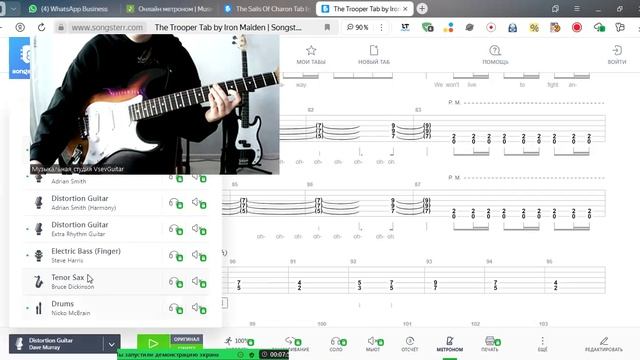
Task: Click the bass icon next to Electric Bass
Action: point(39,256)
